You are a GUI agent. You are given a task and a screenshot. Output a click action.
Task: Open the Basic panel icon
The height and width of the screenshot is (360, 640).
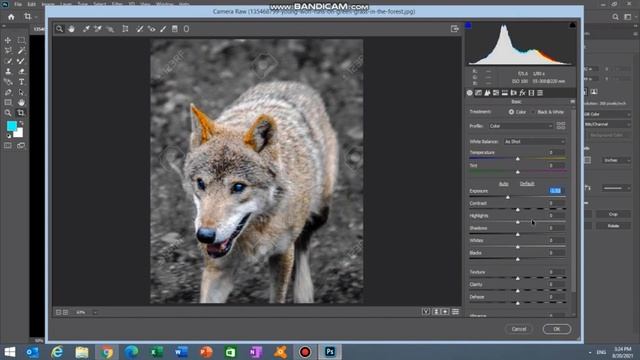coord(469,93)
